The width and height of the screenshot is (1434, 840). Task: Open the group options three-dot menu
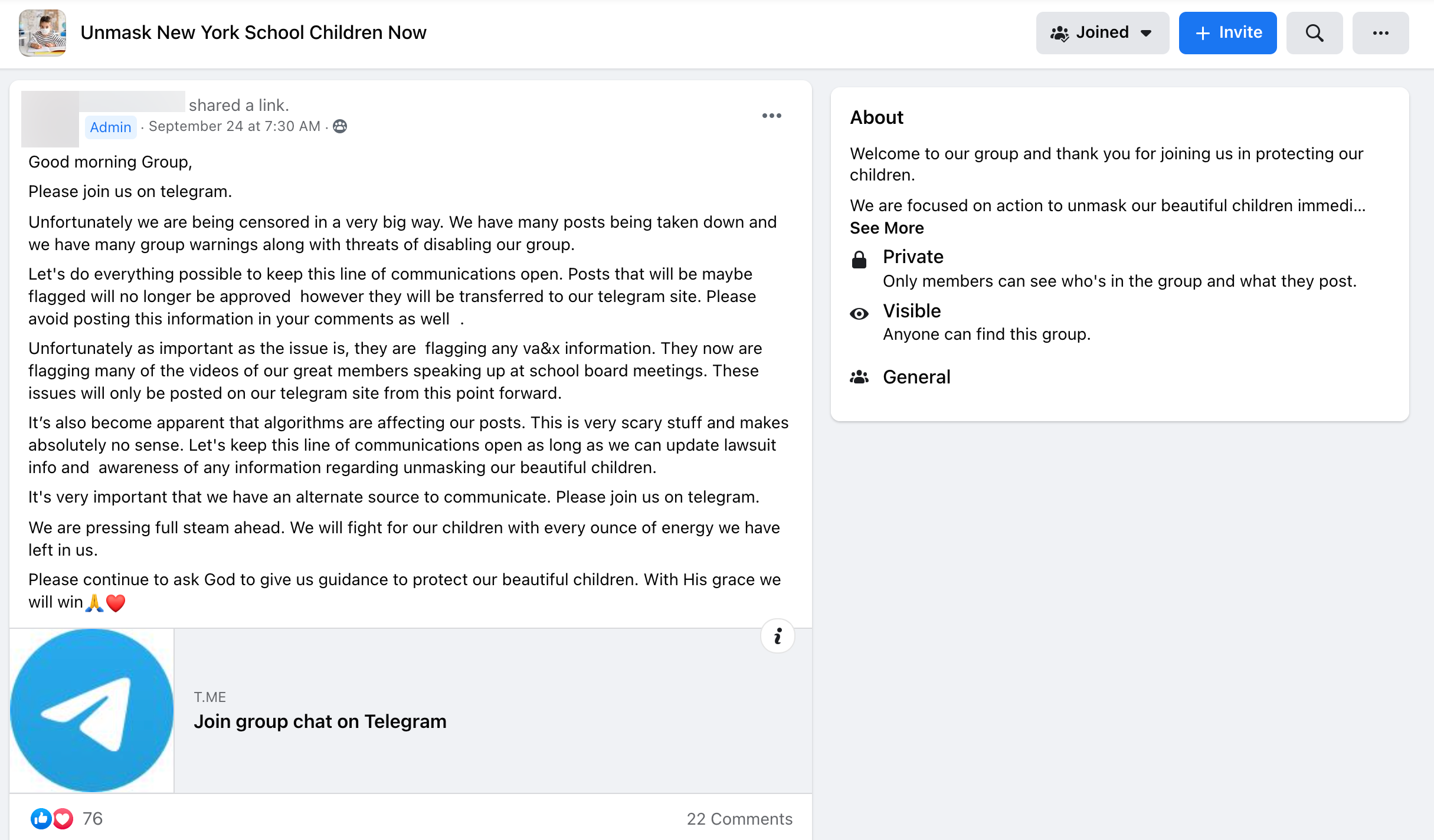(1380, 33)
